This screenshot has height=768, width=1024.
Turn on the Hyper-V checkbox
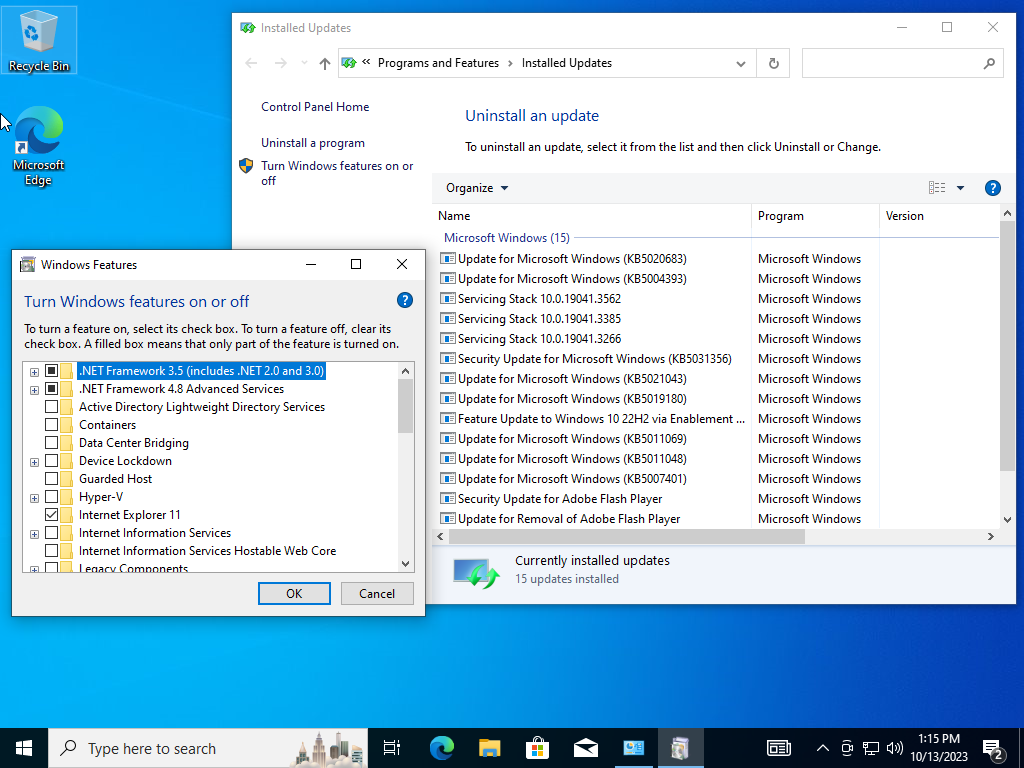point(52,497)
